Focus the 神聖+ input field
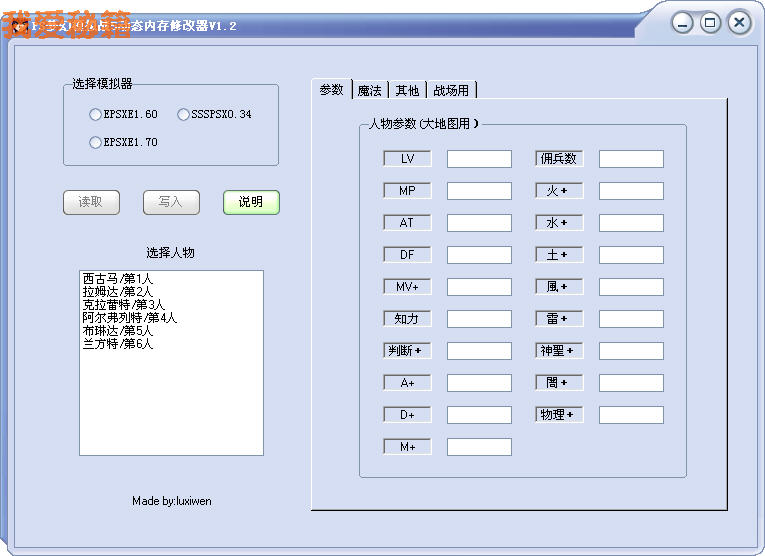 631,351
